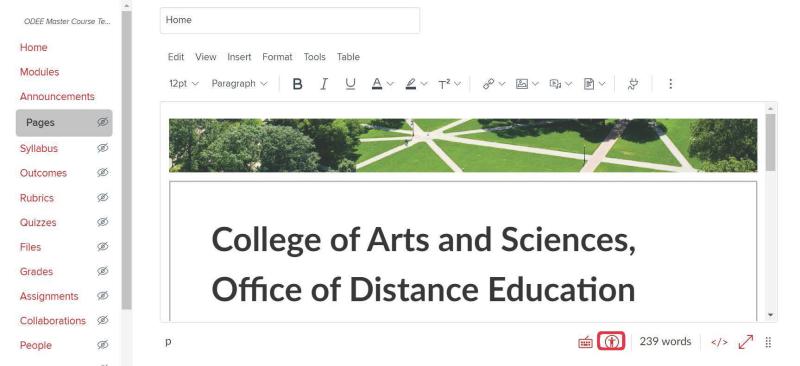The width and height of the screenshot is (800, 366).
Task: Open the Apps plug icon
Action: [x=633, y=84]
